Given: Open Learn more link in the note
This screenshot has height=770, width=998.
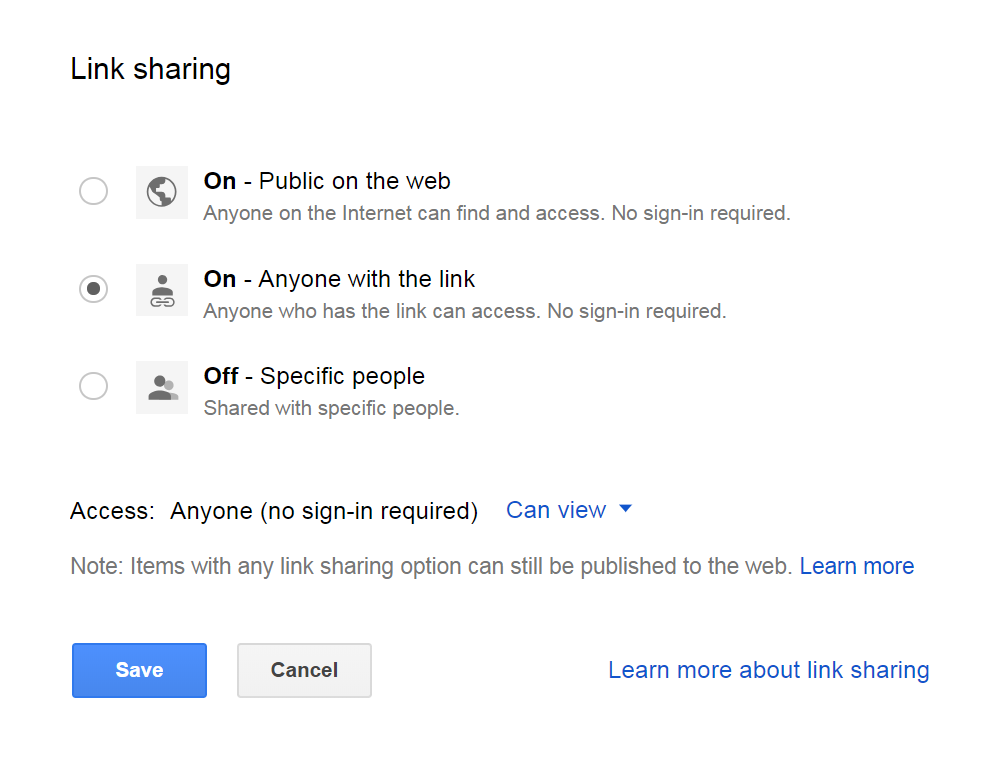Looking at the screenshot, I should [x=857, y=566].
